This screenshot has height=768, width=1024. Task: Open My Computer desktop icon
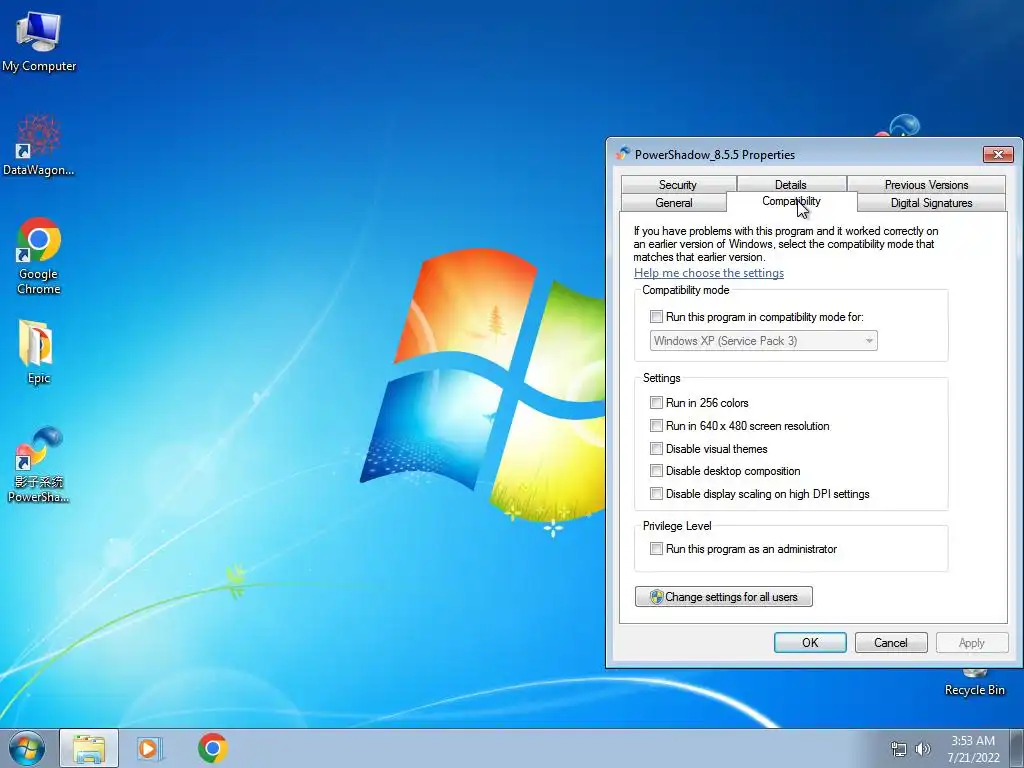tap(39, 40)
